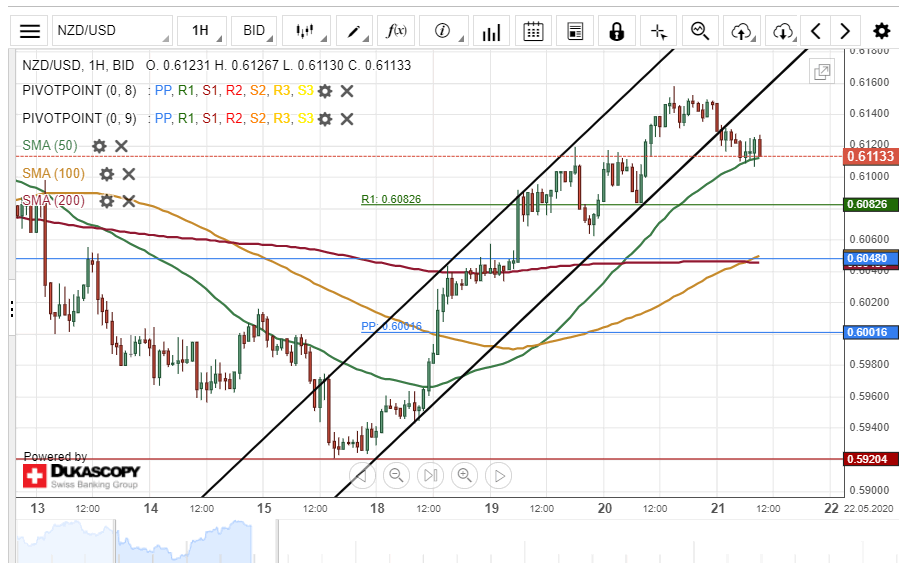
Task: Click the cloud upload icon
Action: coord(741,30)
